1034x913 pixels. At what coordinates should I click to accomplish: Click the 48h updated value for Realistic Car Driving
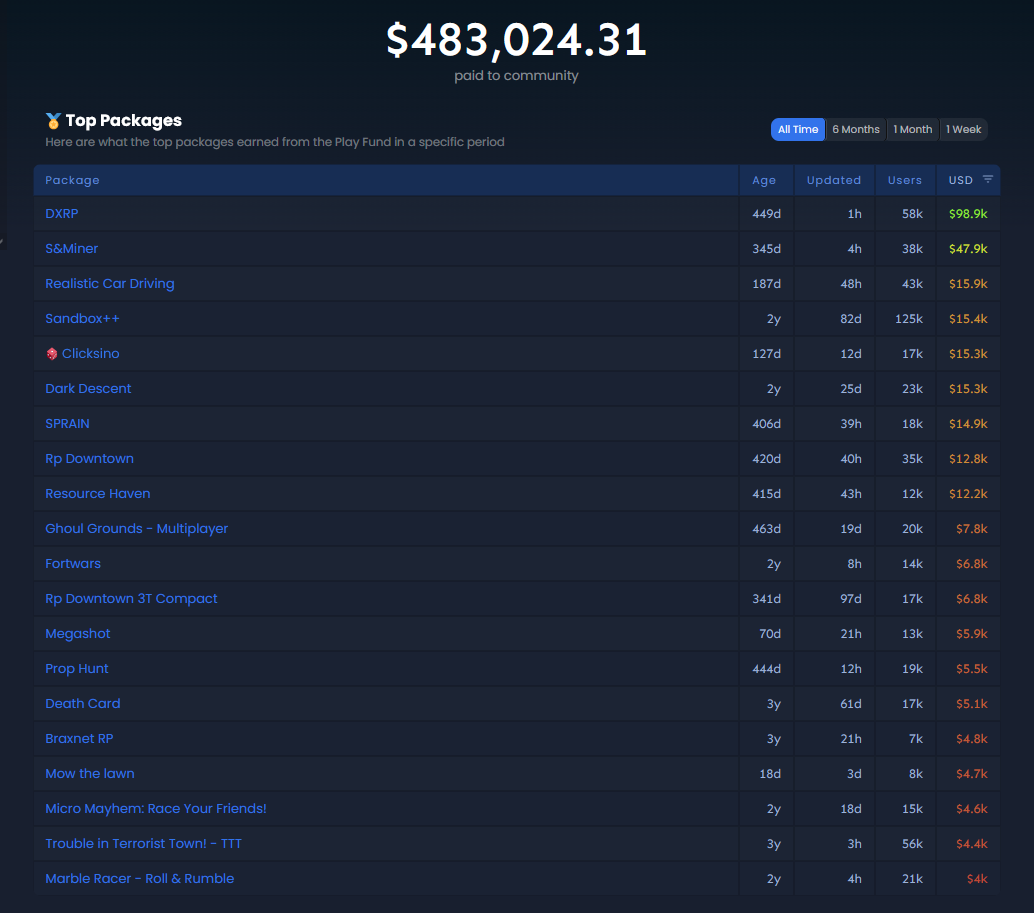pos(851,283)
